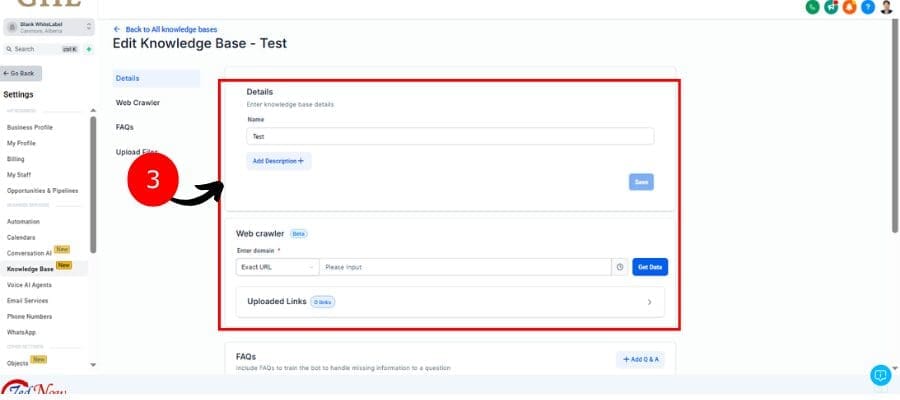Click the Web crawler Beta badge

tap(298, 234)
